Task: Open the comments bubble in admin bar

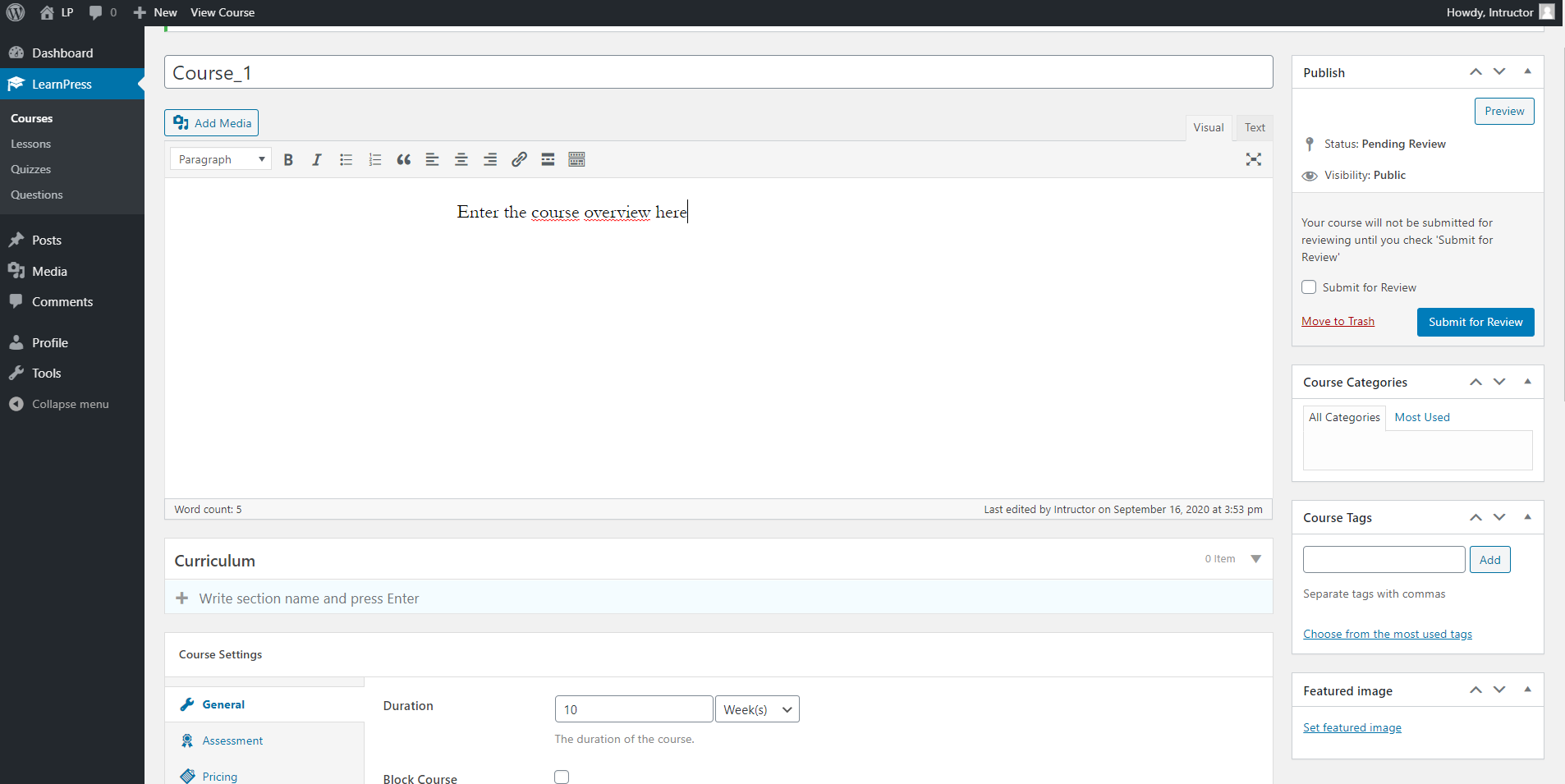Action: pyautogui.click(x=103, y=12)
